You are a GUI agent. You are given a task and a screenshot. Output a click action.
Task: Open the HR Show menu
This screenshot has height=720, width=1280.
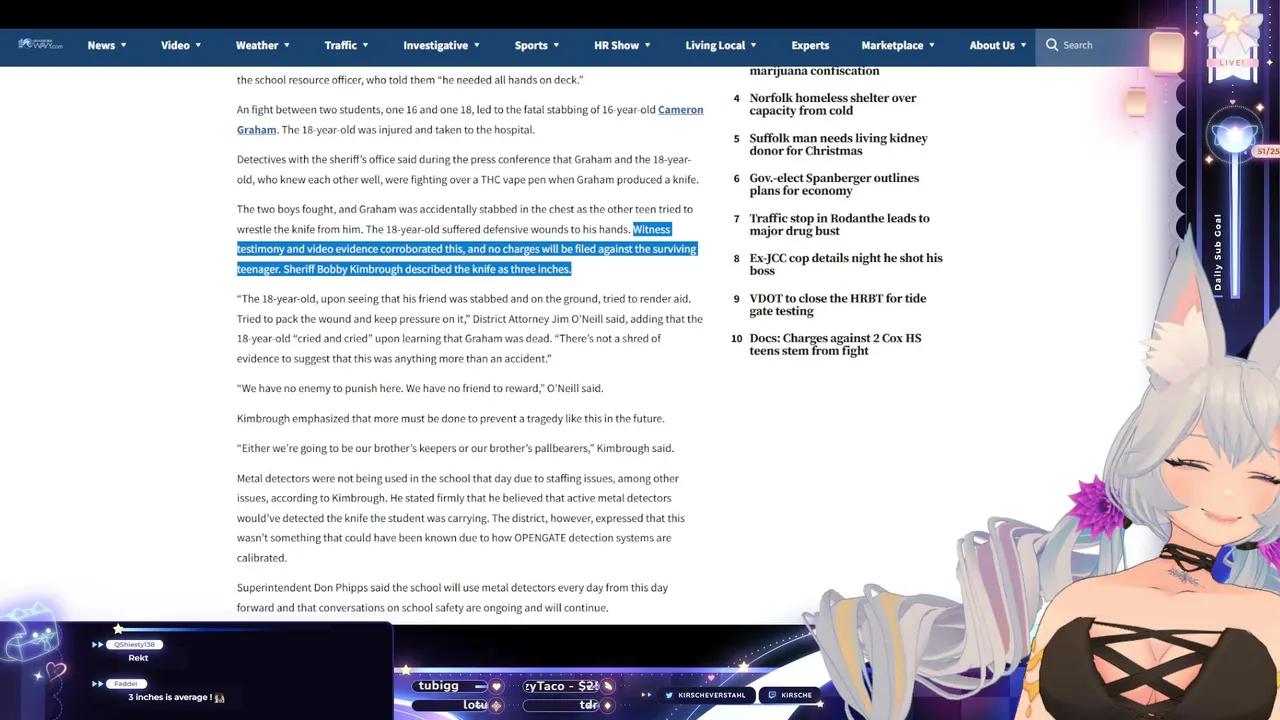pos(622,45)
